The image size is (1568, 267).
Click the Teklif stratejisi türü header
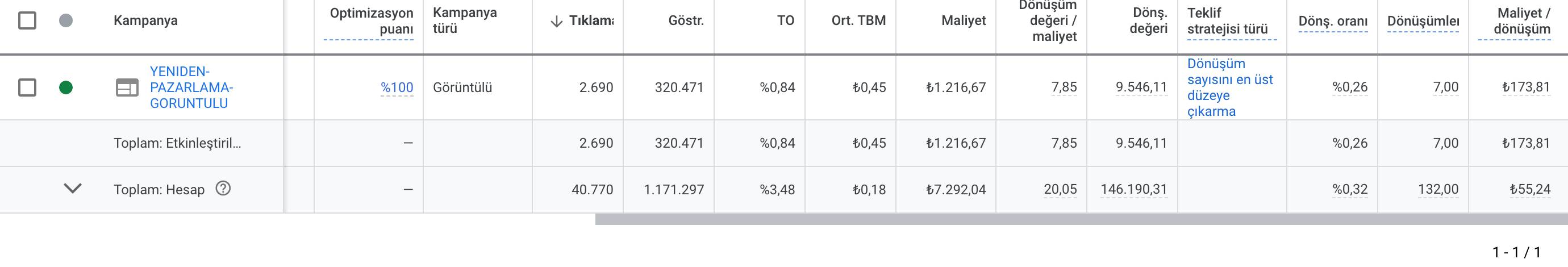[1227, 20]
